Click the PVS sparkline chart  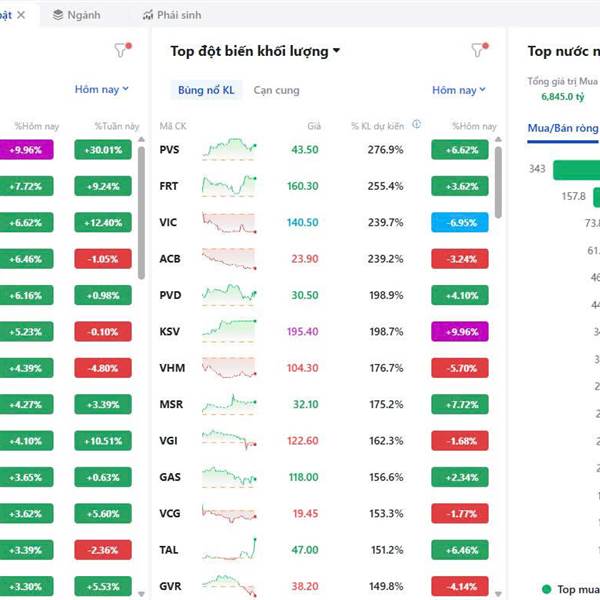(x=229, y=149)
